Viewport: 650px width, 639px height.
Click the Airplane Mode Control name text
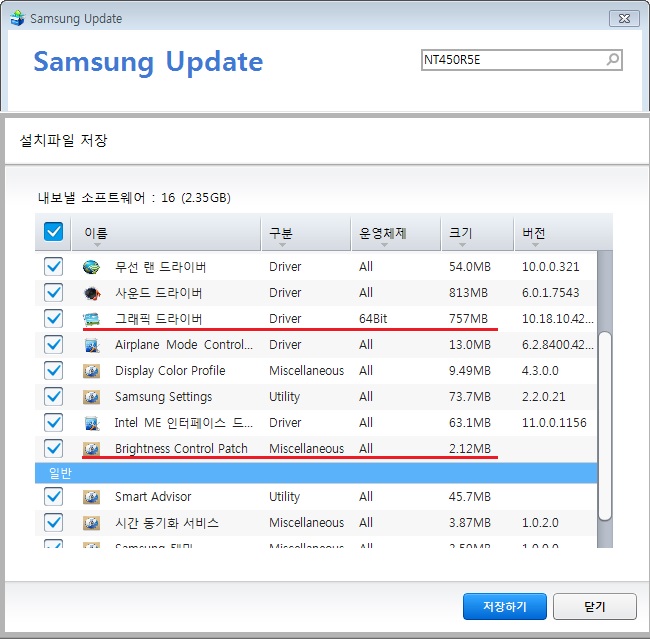pyautogui.click(x=184, y=345)
